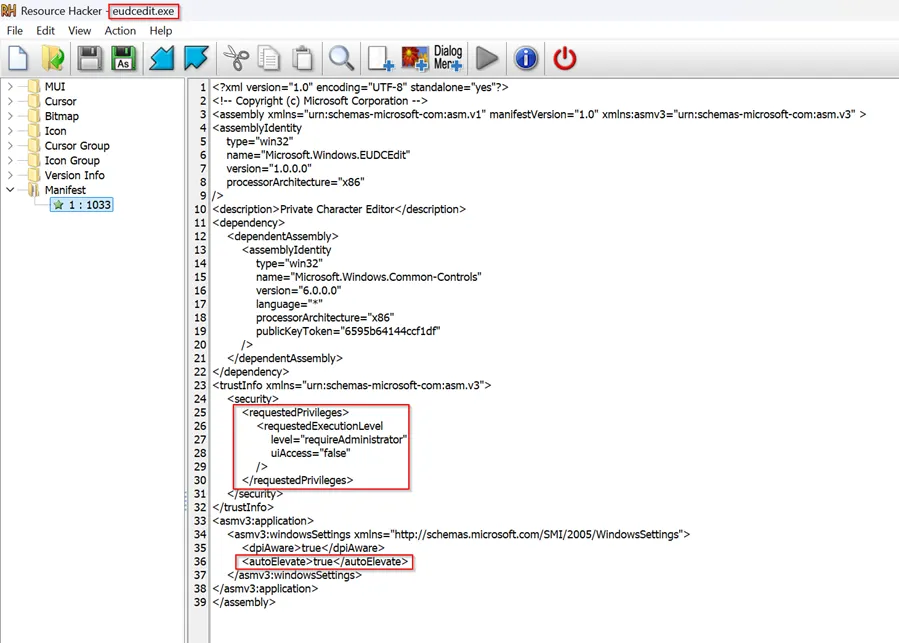
Task: Open the File menu
Action: 15,31
